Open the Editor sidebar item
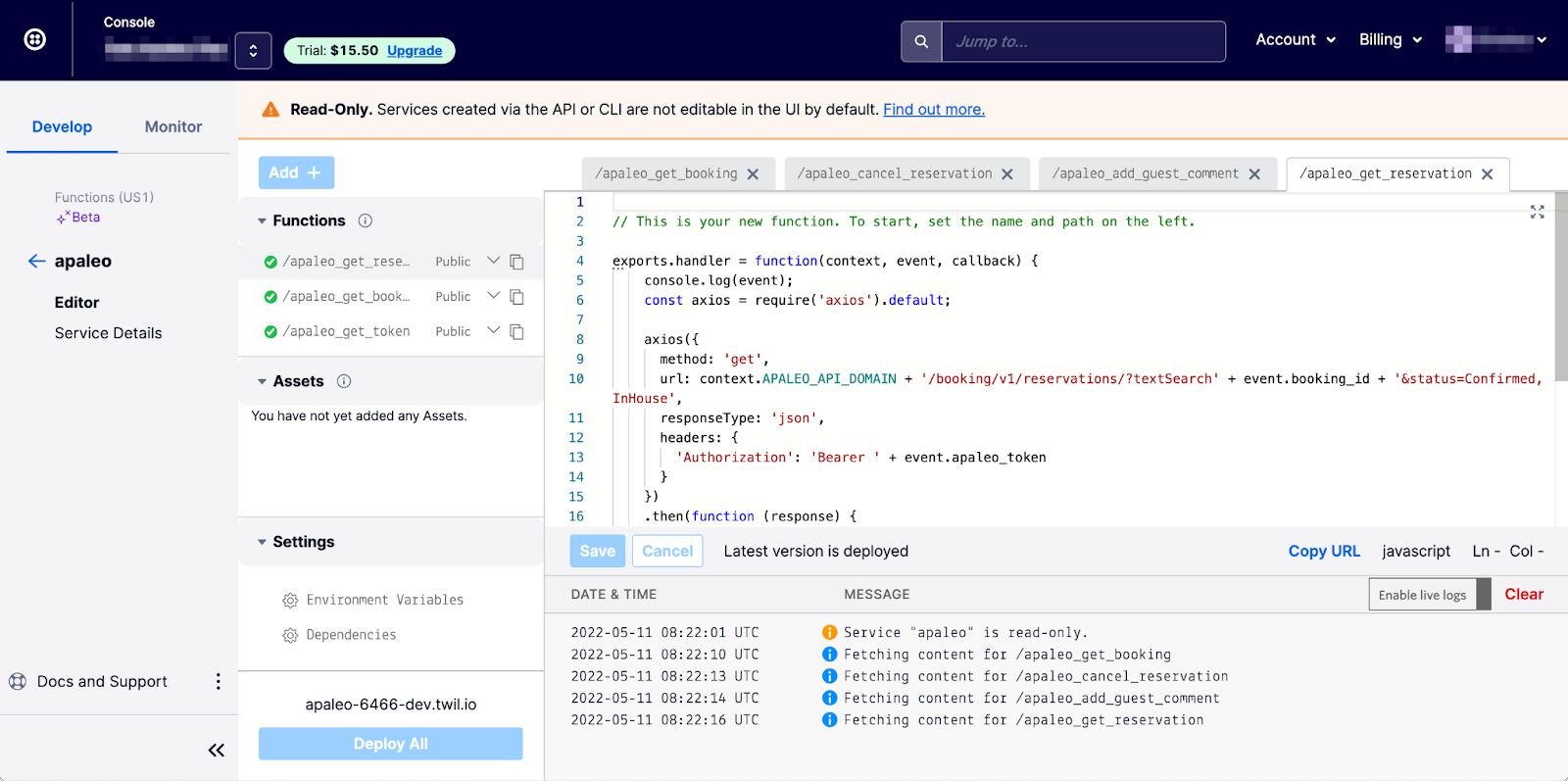The image size is (1568, 781). click(76, 303)
